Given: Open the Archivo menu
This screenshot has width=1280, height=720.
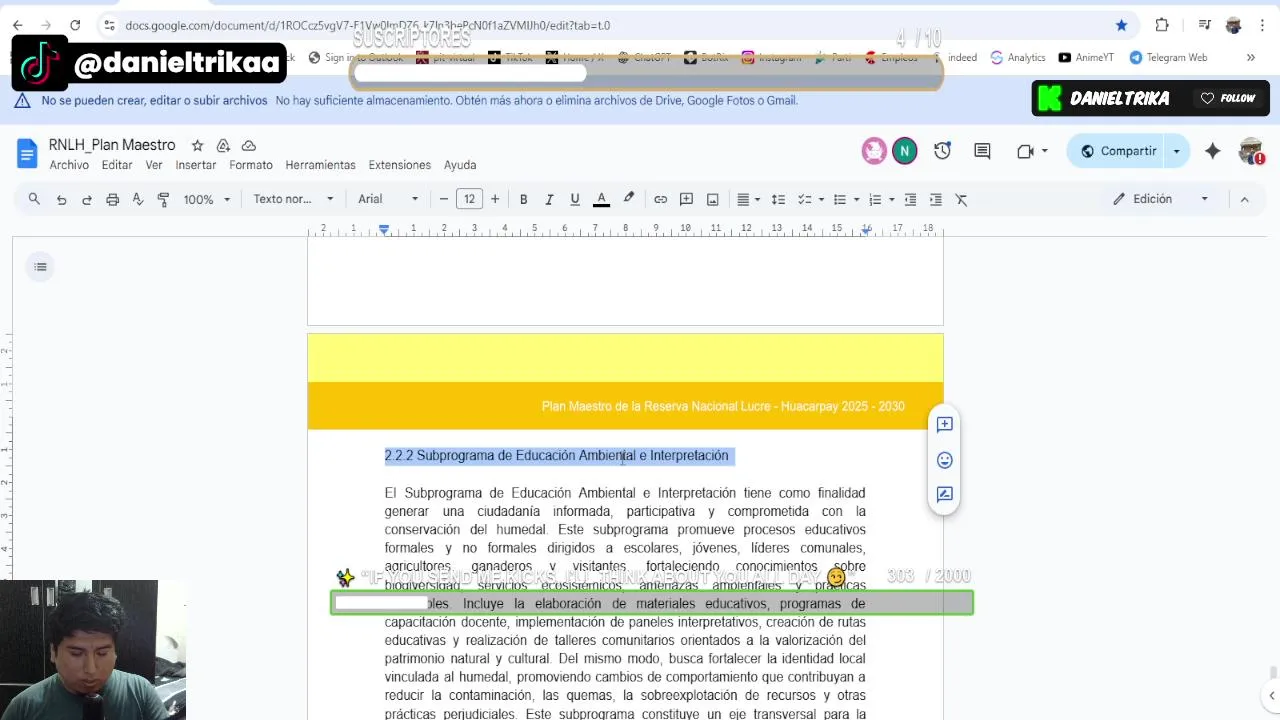Looking at the screenshot, I should 69,165.
